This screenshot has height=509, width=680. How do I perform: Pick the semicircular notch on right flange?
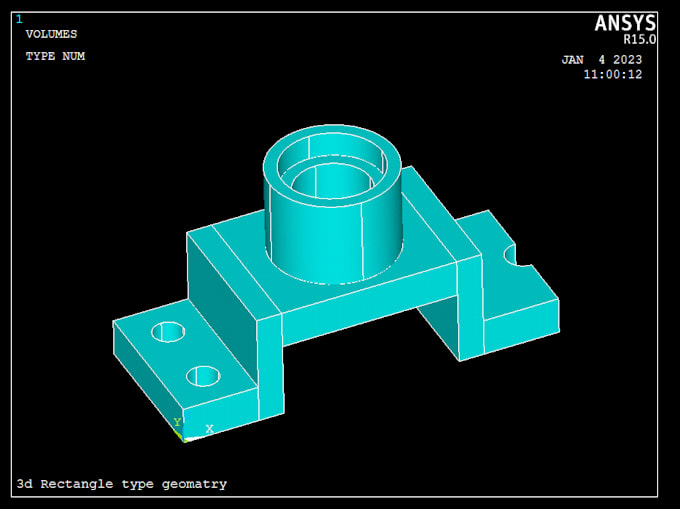coord(516,257)
